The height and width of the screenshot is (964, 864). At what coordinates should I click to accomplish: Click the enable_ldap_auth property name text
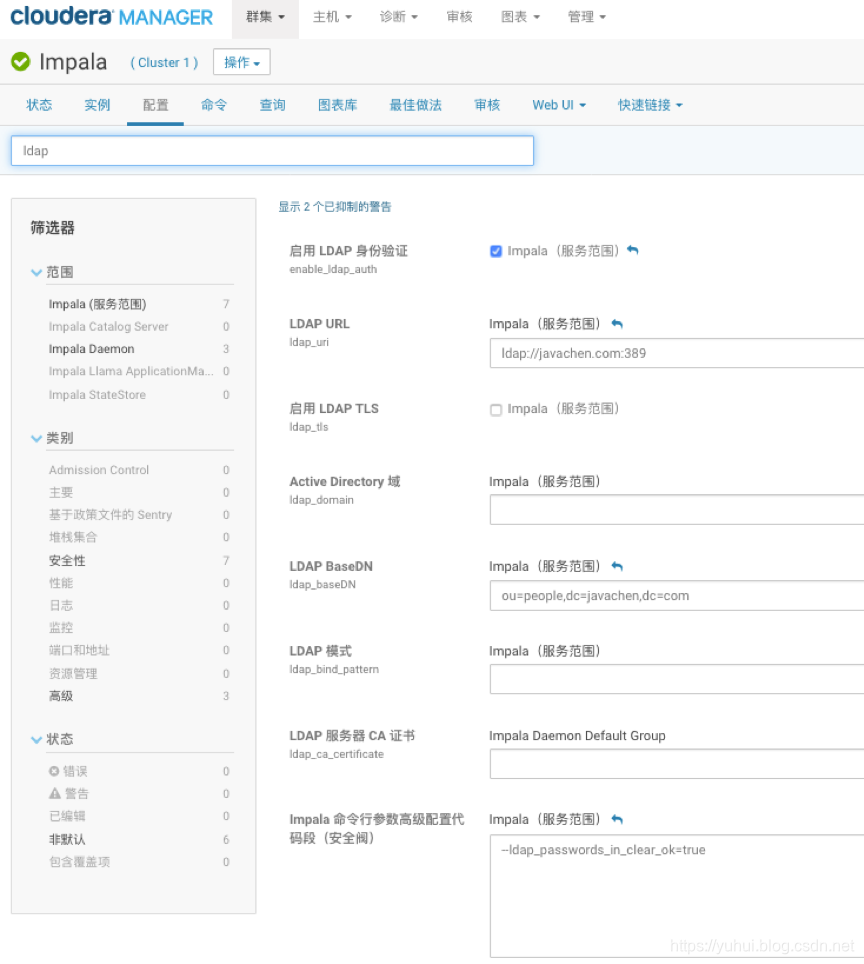(333, 269)
